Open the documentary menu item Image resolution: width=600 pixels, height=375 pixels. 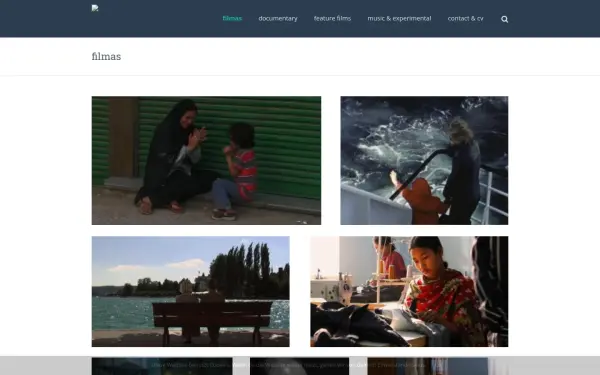(x=278, y=18)
